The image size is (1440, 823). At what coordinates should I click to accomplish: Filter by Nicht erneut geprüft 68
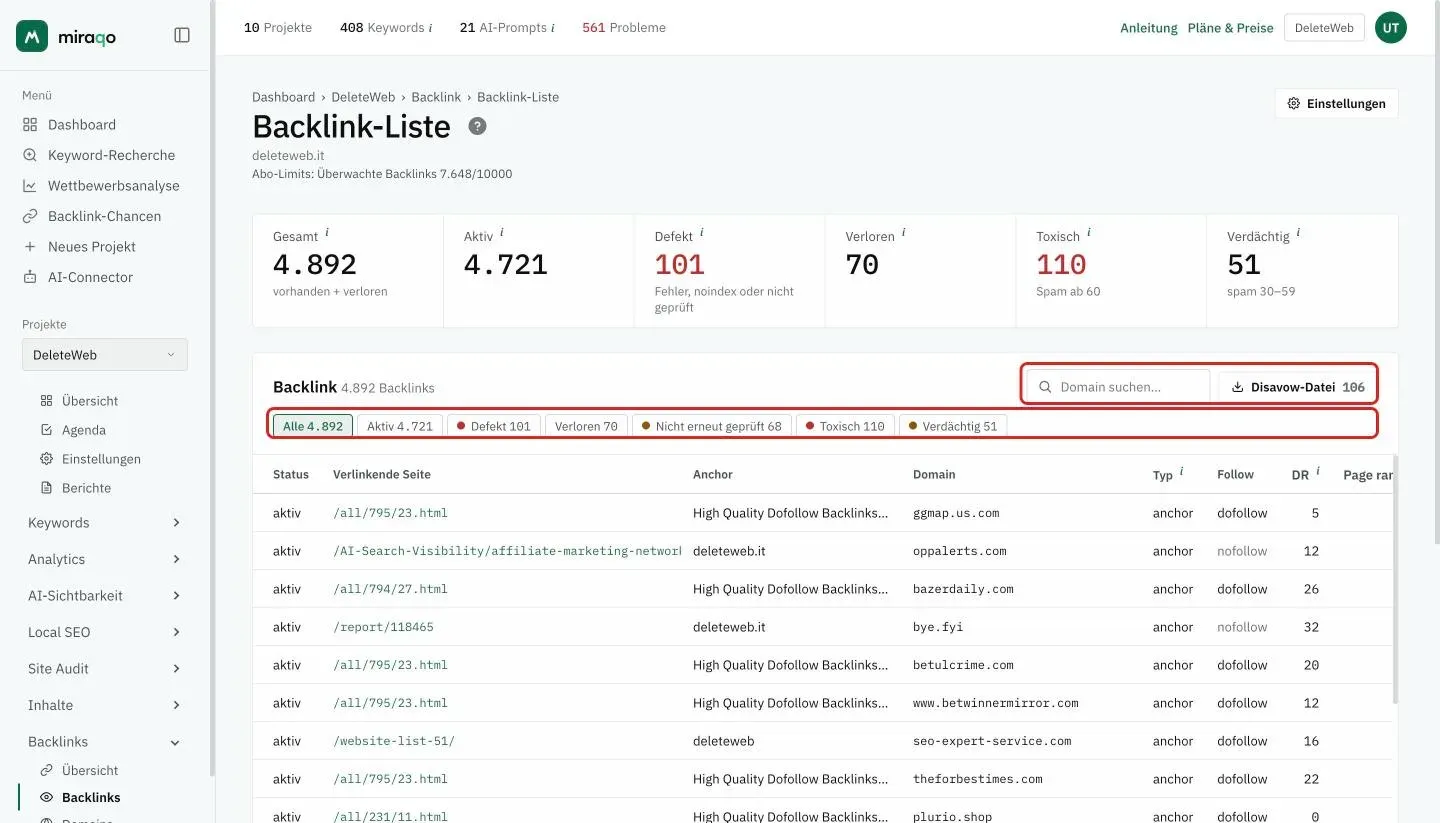712,426
